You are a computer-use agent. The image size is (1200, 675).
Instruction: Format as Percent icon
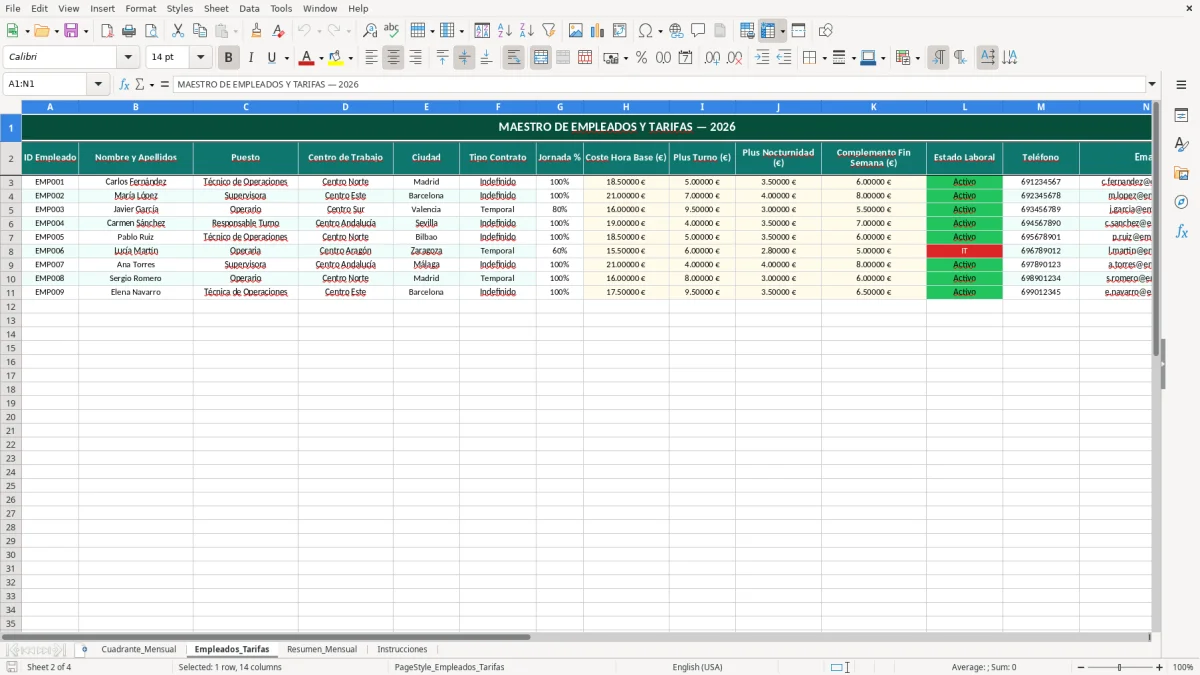(x=642, y=58)
